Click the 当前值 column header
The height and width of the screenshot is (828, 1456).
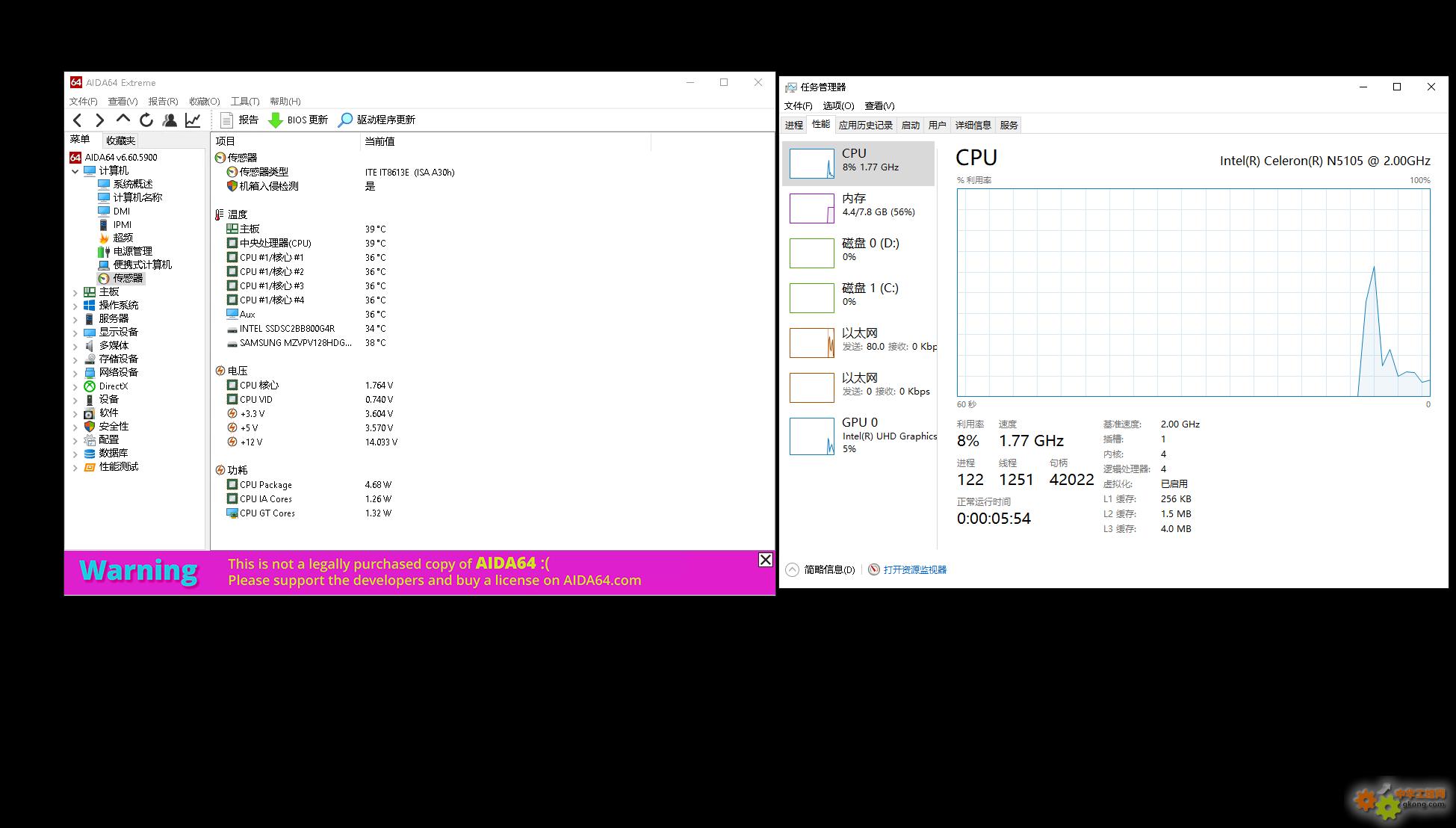point(505,141)
